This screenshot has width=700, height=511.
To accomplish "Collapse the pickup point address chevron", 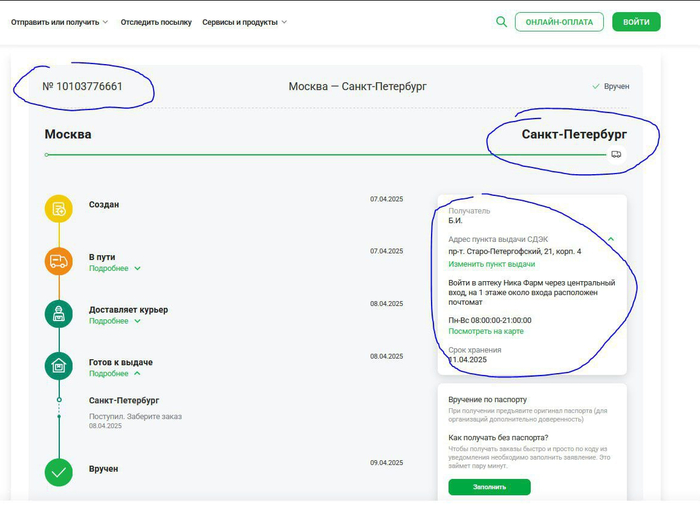I will [610, 239].
